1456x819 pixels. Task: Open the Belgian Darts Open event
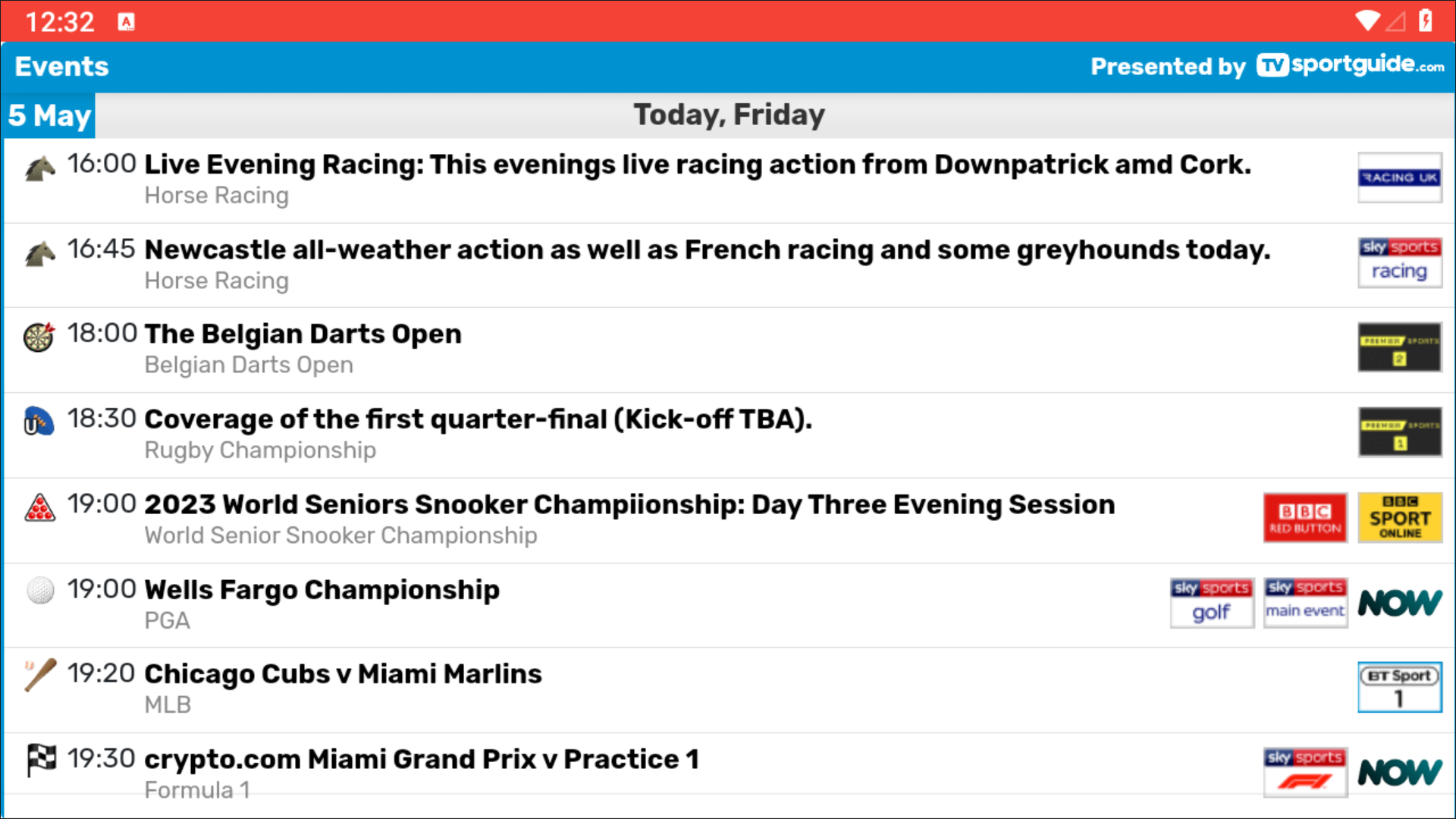(x=303, y=334)
